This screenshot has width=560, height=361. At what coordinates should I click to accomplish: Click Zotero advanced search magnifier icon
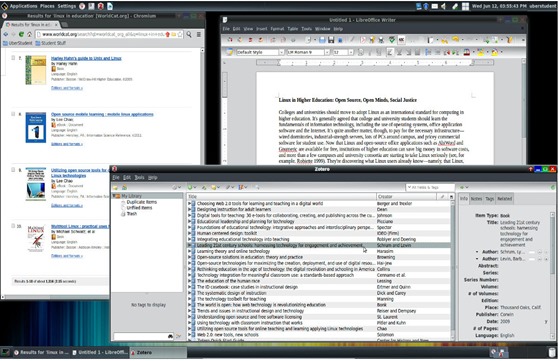coord(256,187)
